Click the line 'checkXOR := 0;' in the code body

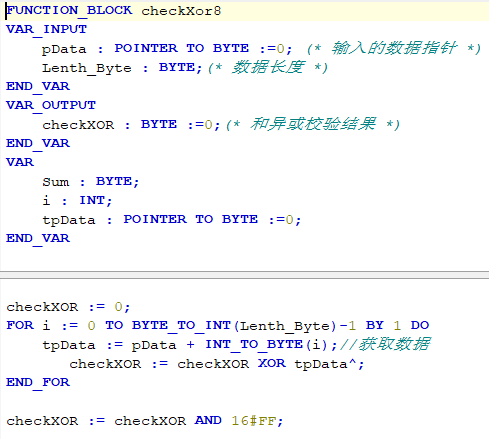click(x=68, y=307)
